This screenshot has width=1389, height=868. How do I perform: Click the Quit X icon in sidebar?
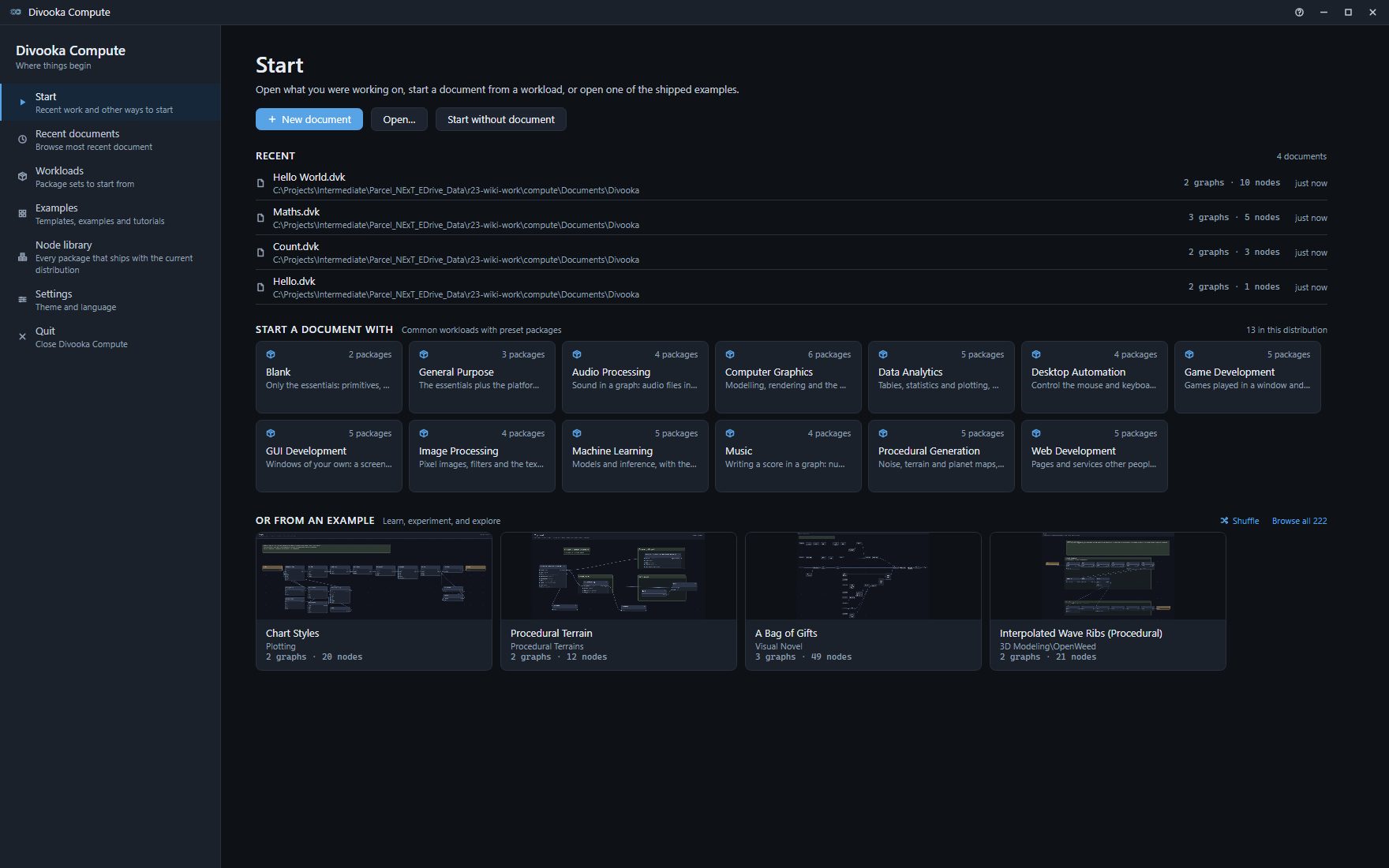(22, 337)
